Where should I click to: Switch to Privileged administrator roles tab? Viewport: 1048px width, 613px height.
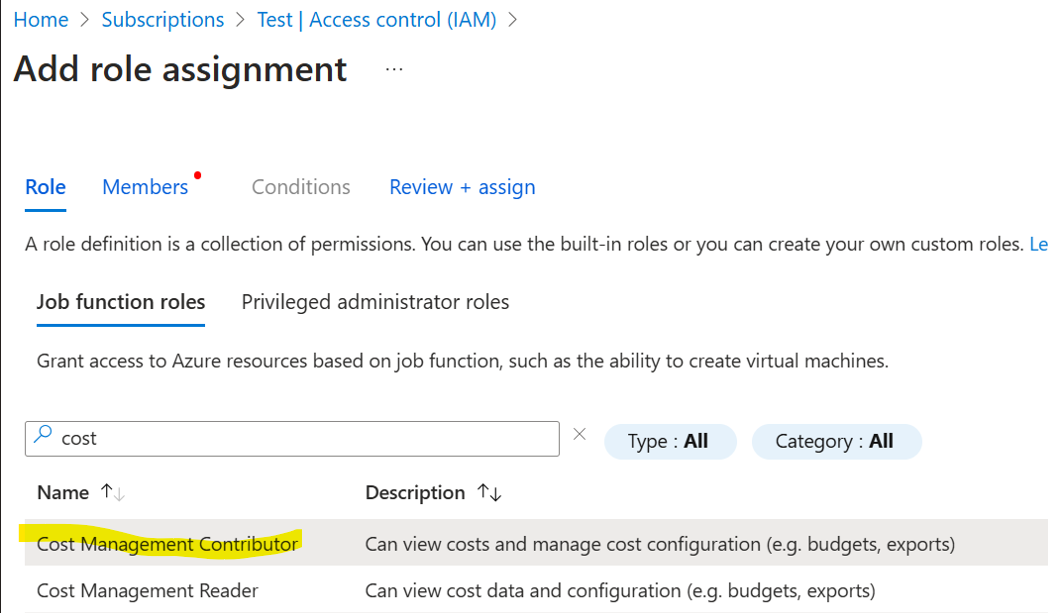(x=375, y=302)
